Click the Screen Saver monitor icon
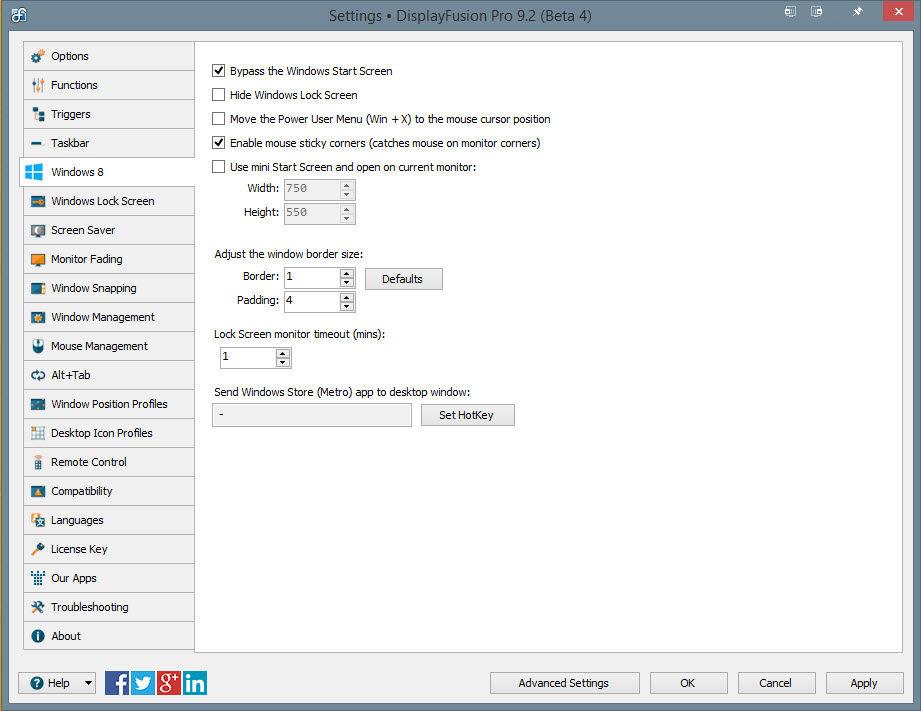The height and width of the screenshot is (711, 921). point(38,230)
